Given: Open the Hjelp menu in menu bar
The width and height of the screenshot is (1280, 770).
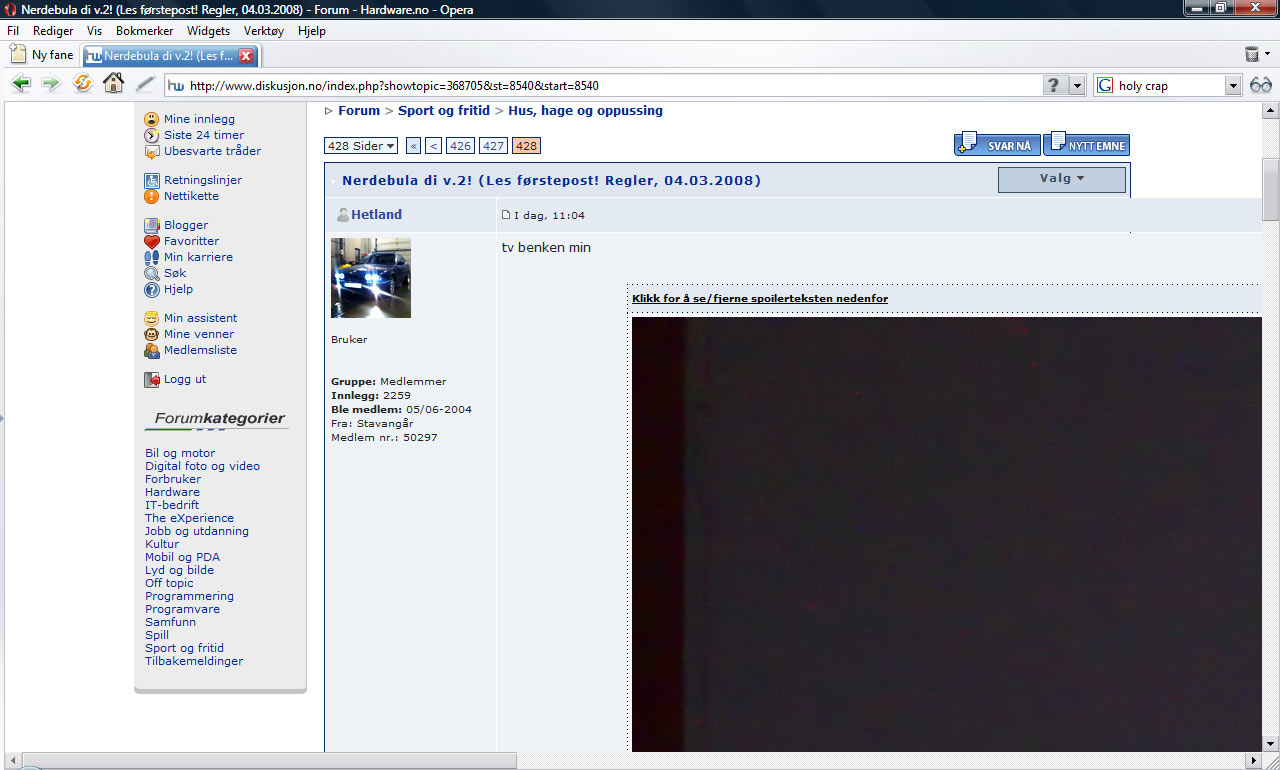Looking at the screenshot, I should [x=312, y=31].
